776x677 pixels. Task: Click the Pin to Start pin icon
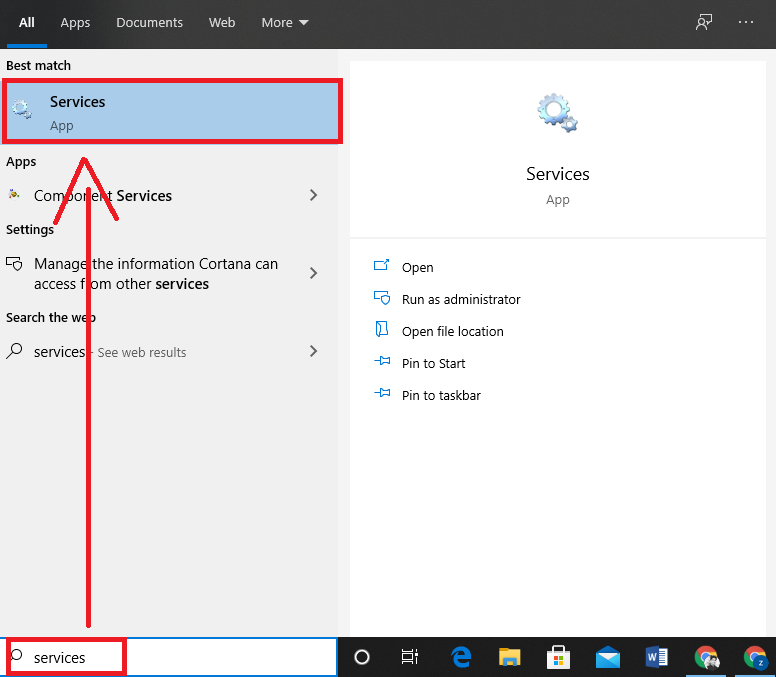382,361
